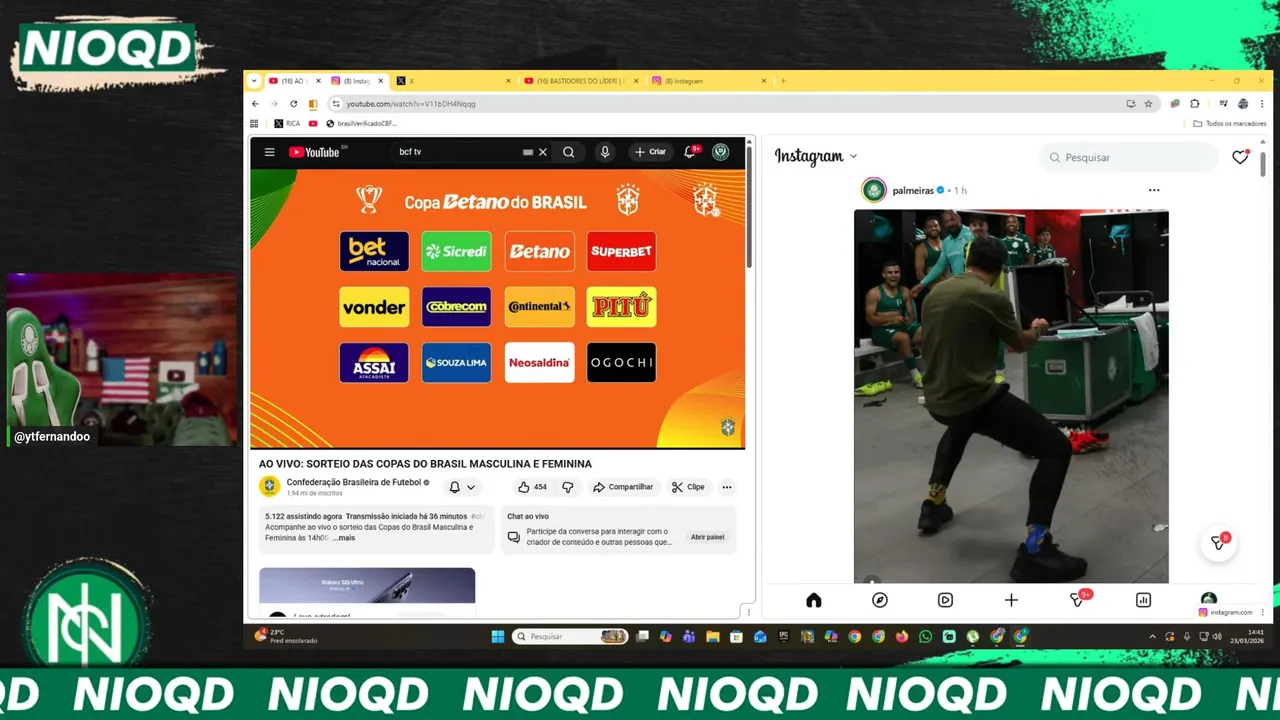Open the RICA bookmark
Viewport: 1280px width, 720px height.
tap(286, 124)
